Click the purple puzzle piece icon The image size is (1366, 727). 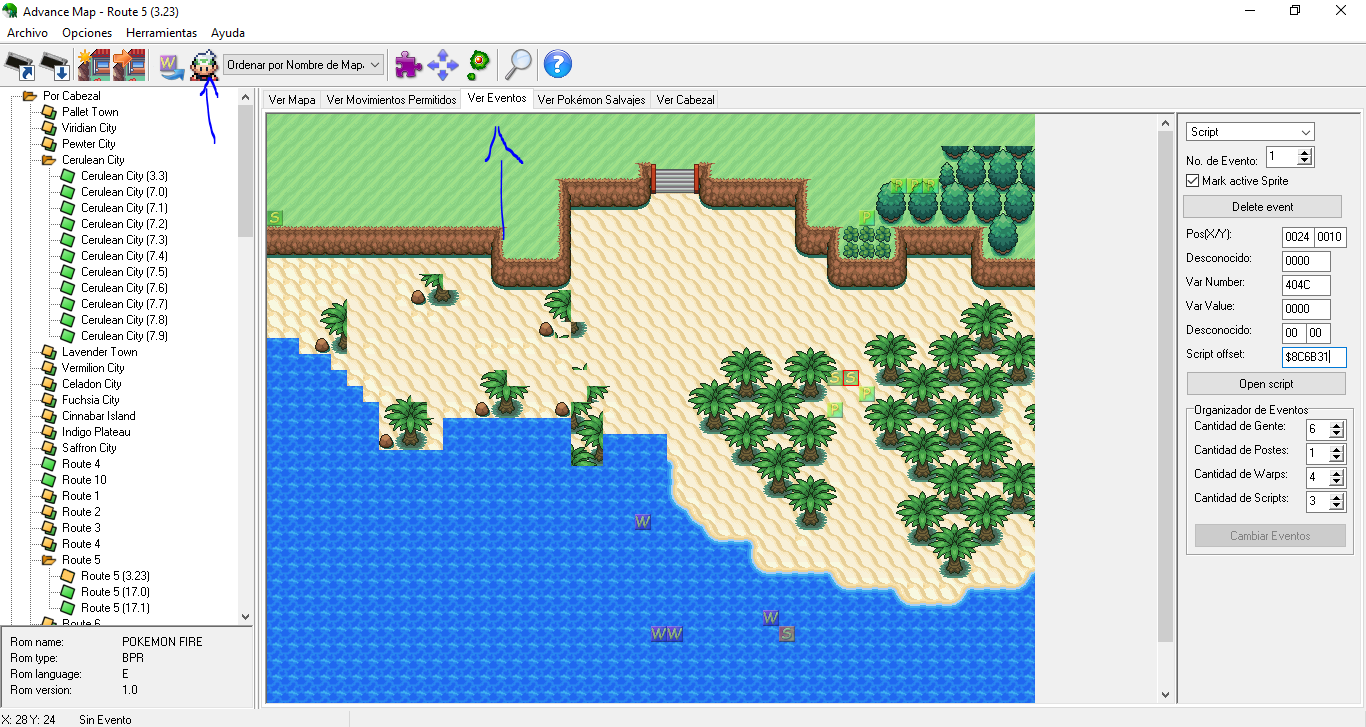tap(408, 66)
